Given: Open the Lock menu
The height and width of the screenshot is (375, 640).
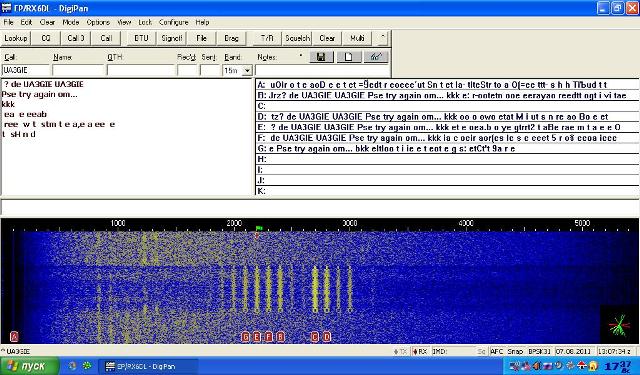Looking at the screenshot, I should click(145, 22).
